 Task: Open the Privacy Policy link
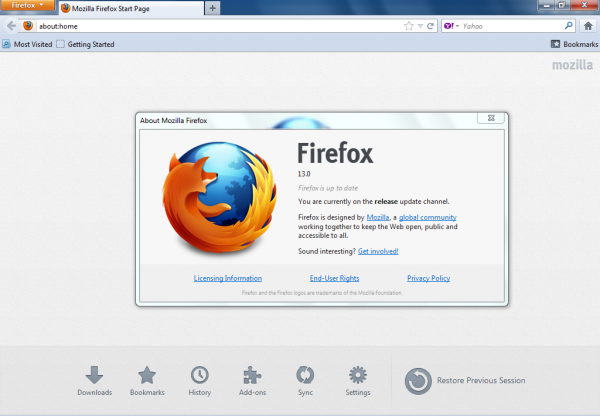tap(429, 278)
